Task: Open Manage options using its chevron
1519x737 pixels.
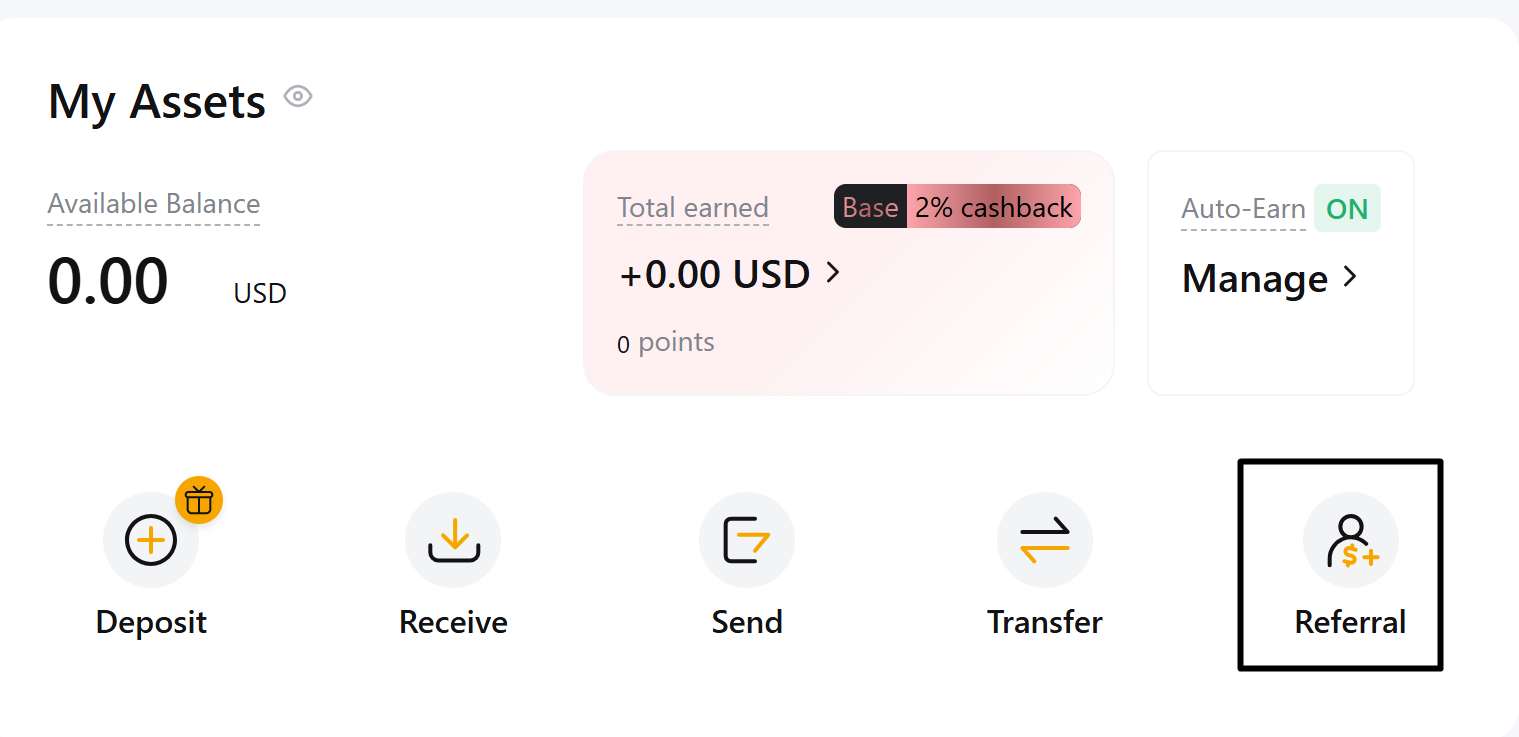Action: [1350, 278]
